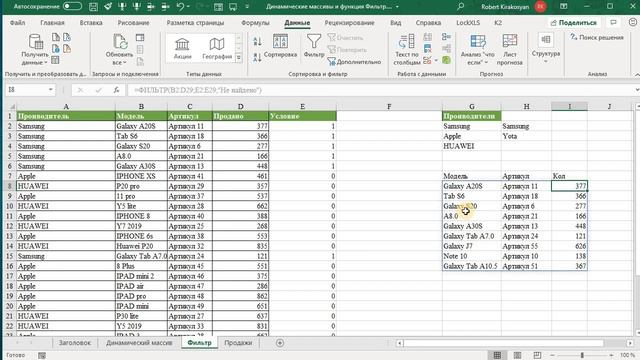The image size is (640, 360).
Task: Click the Remove Duplicates icon
Action: (427, 49)
